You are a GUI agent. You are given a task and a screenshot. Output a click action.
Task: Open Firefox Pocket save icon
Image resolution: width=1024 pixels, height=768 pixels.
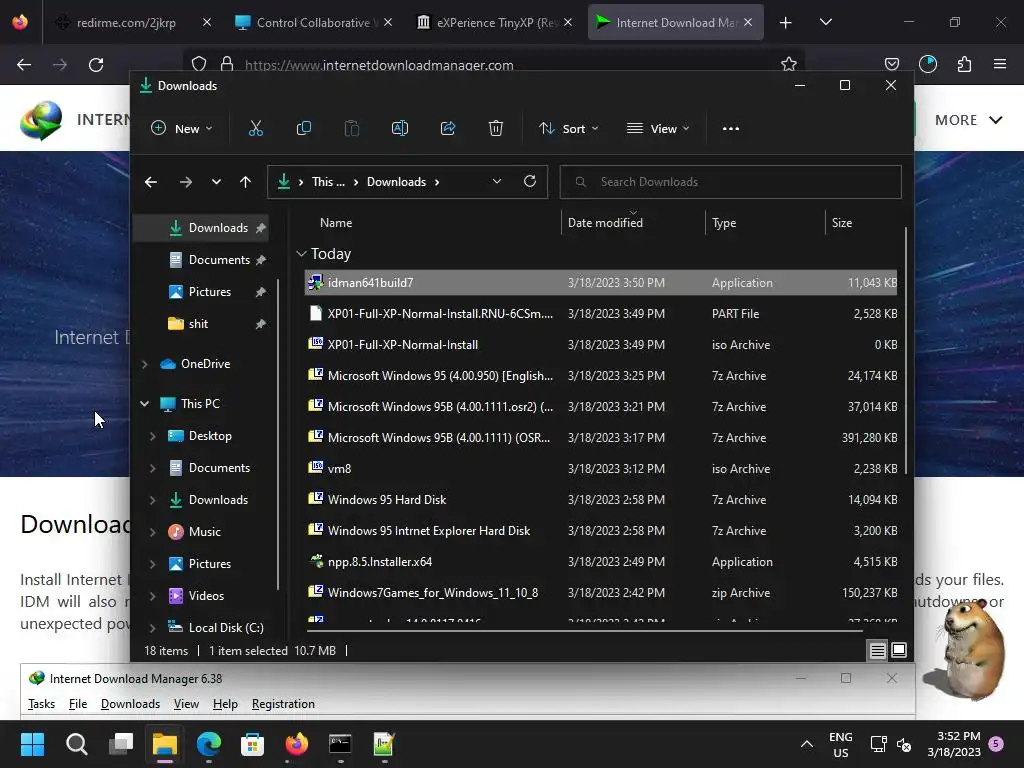891,64
